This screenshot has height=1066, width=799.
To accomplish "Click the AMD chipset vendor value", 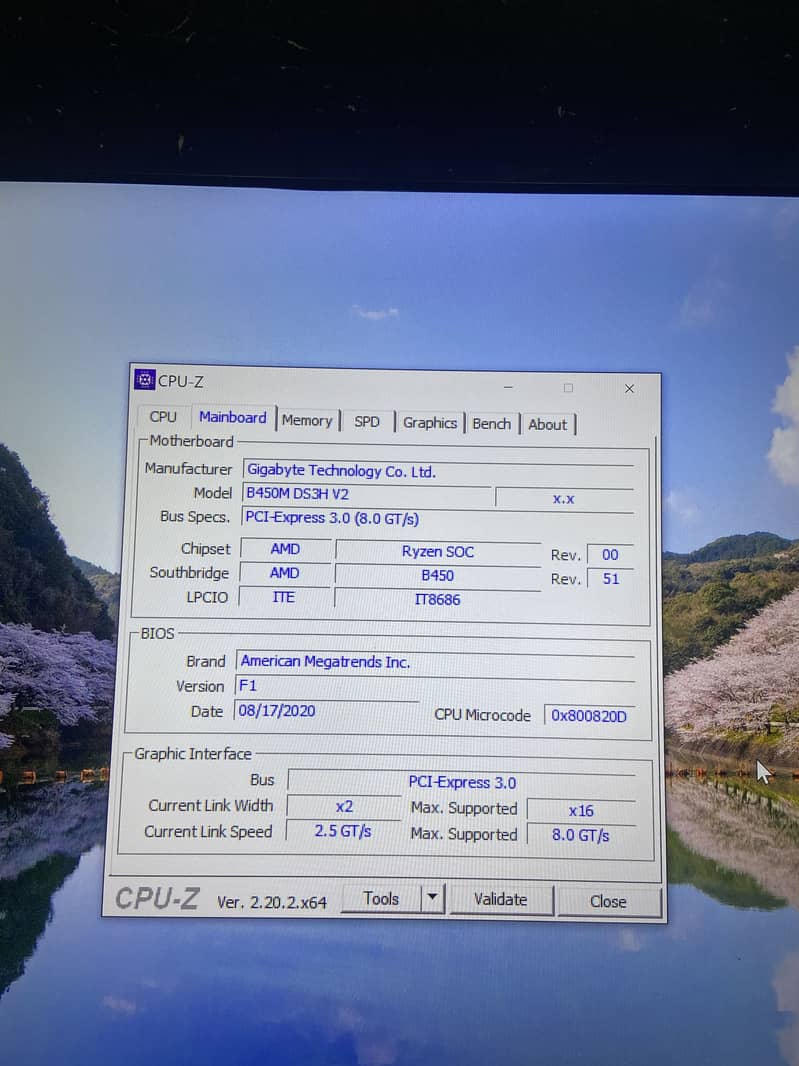I will tap(286, 549).
